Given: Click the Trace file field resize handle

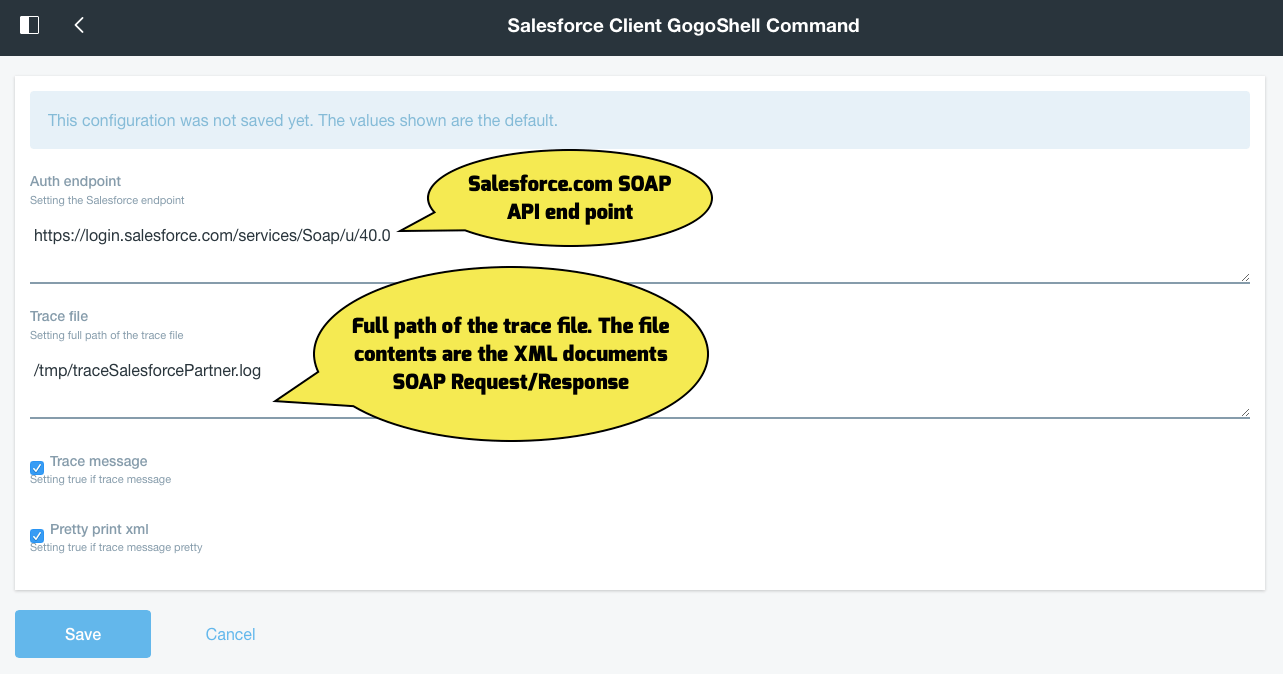Looking at the screenshot, I should [x=1244, y=411].
